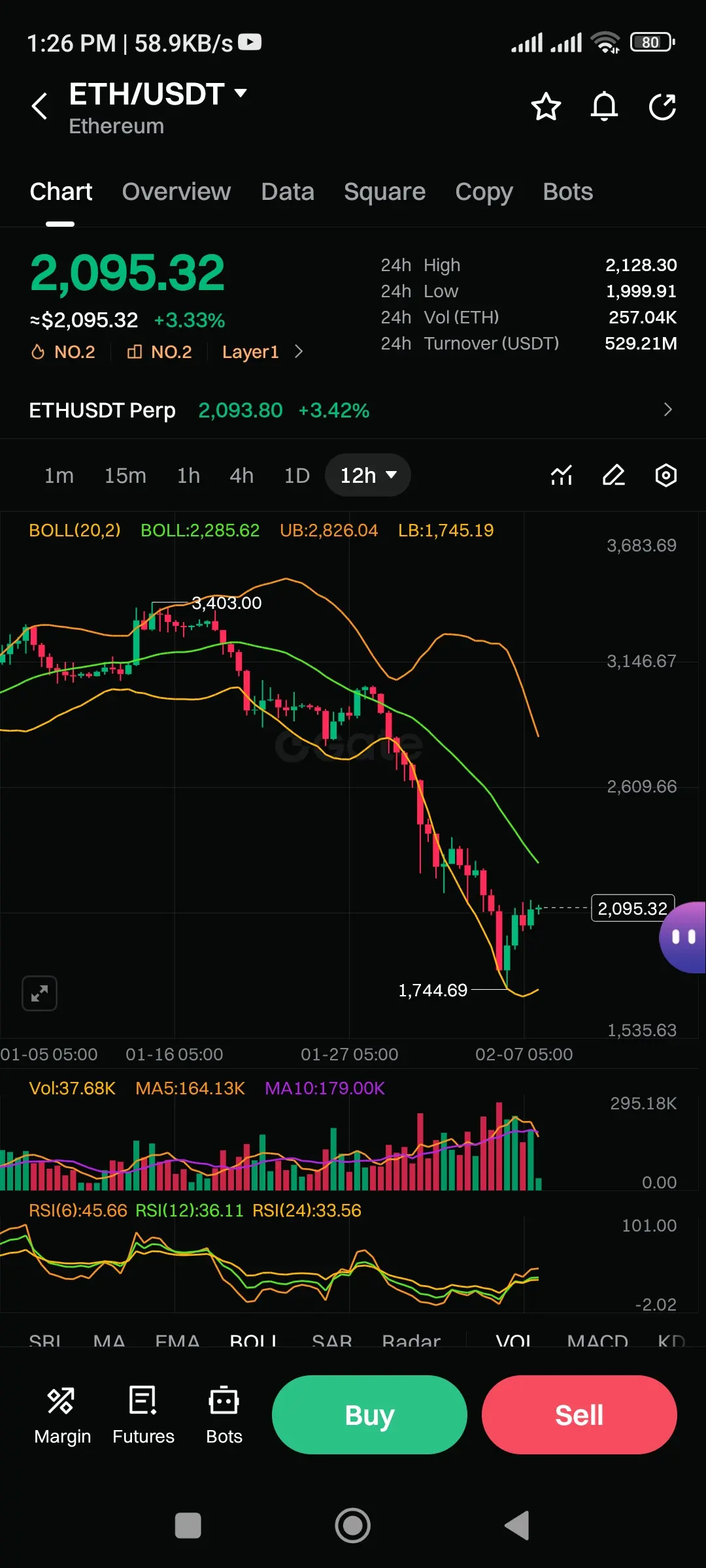The width and height of the screenshot is (706, 1568).
Task: Tap Android back triangle button
Action: pos(517,1526)
